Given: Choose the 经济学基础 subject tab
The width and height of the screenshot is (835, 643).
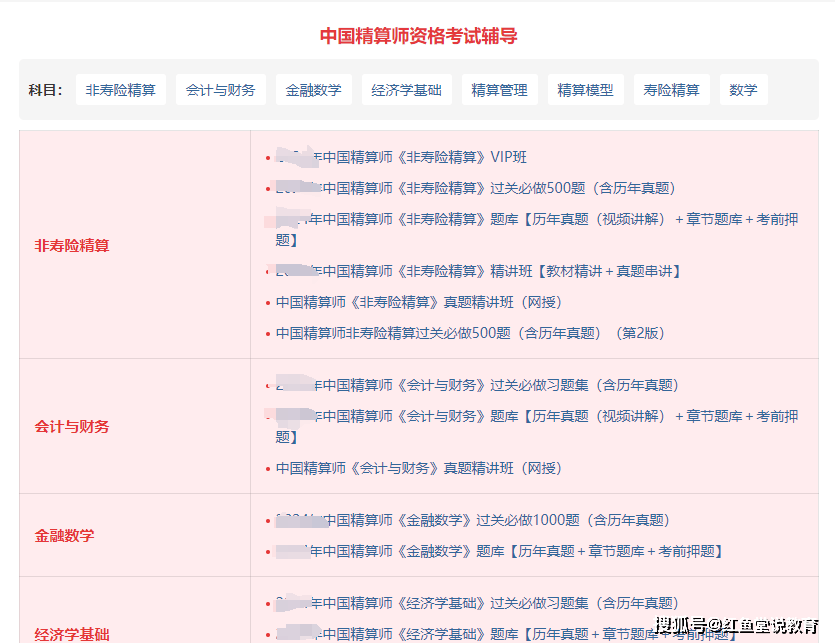Looking at the screenshot, I should click(406, 90).
